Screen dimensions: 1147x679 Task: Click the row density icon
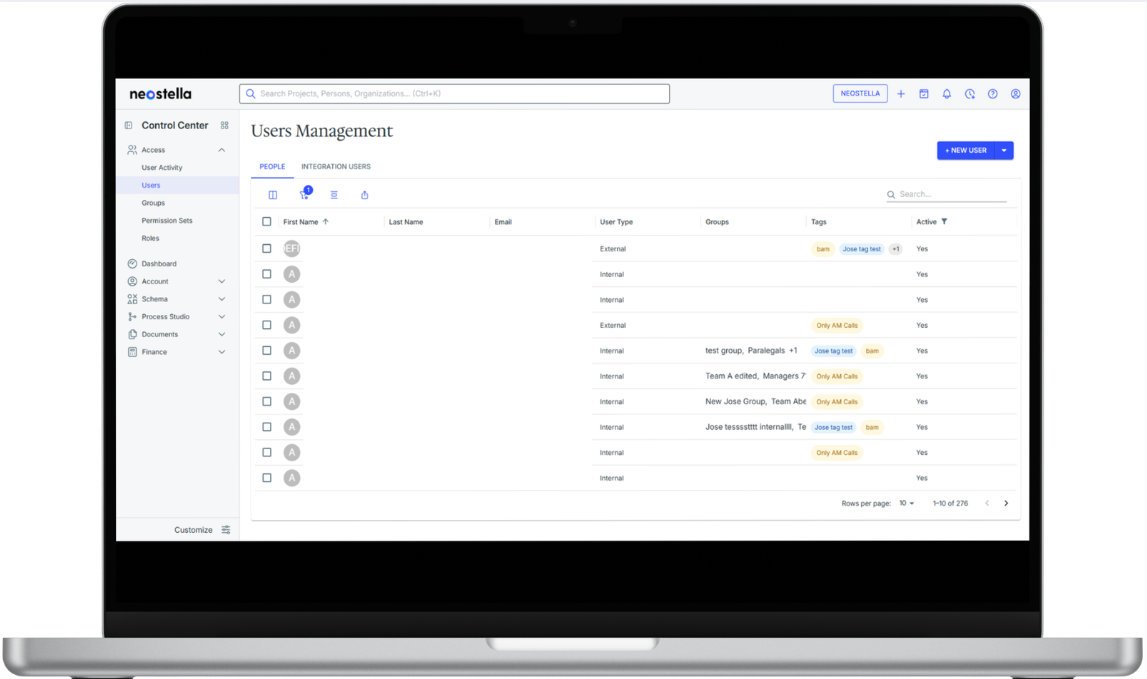coord(334,195)
